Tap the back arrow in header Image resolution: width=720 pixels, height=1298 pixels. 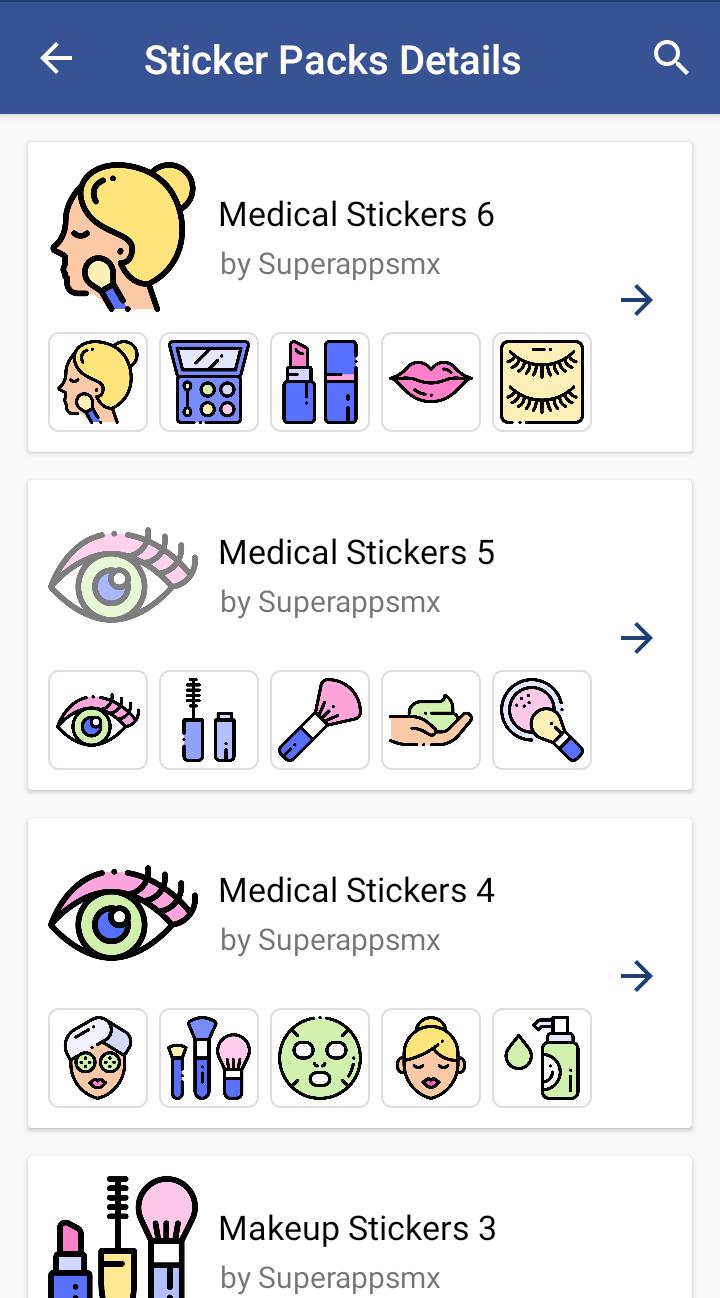pos(56,59)
